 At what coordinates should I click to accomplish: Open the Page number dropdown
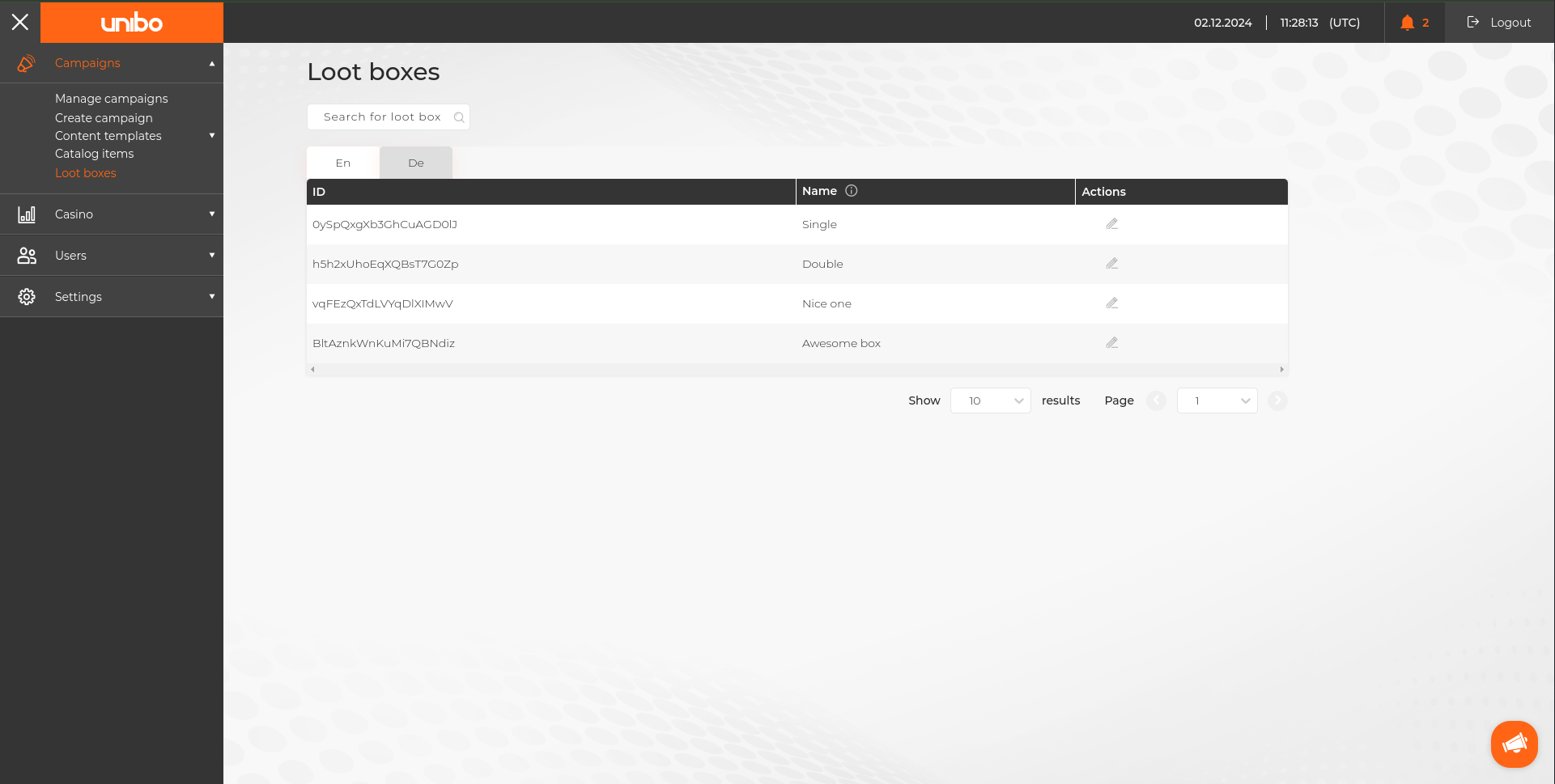click(x=1217, y=400)
